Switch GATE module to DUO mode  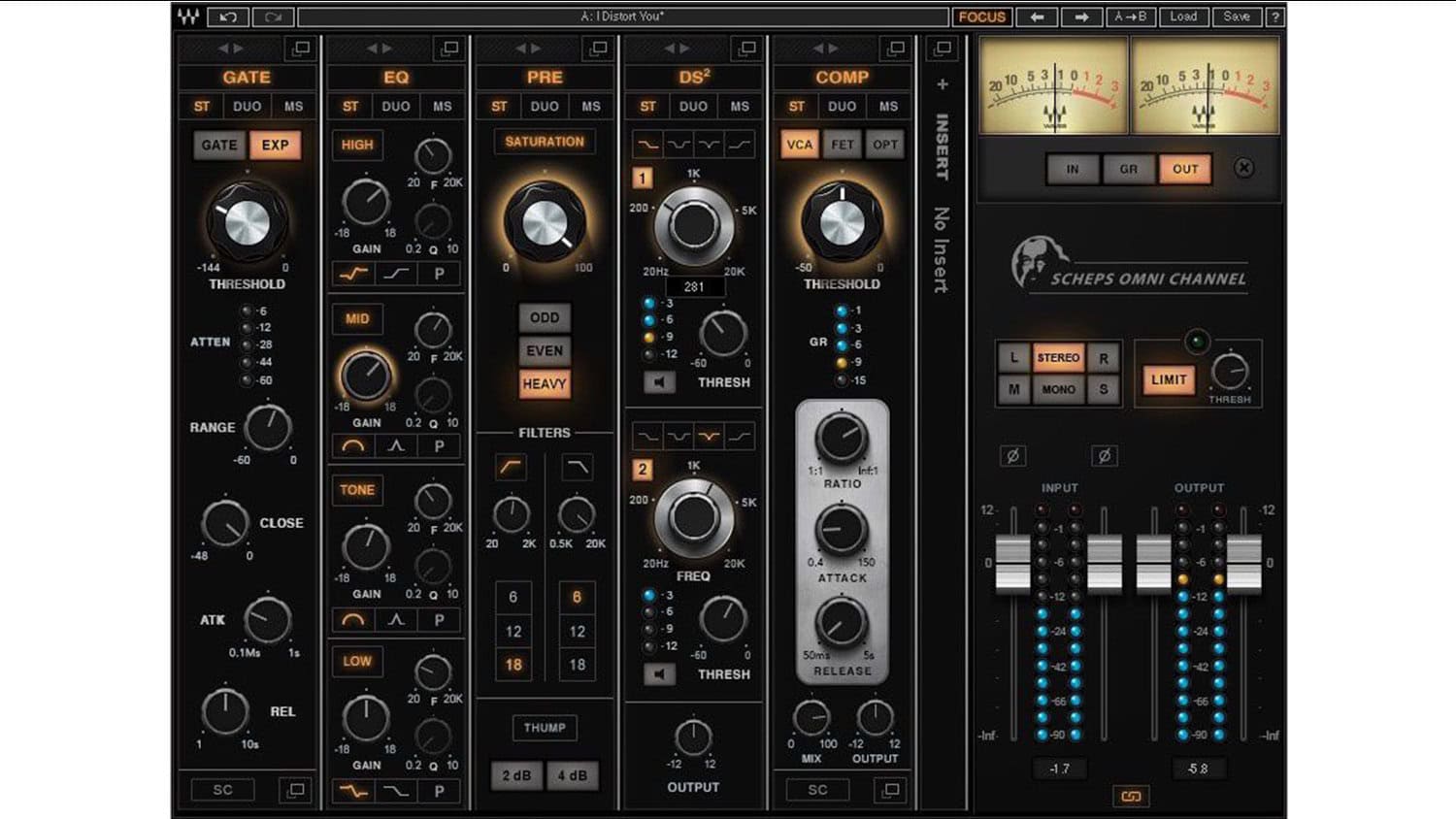pos(247,106)
